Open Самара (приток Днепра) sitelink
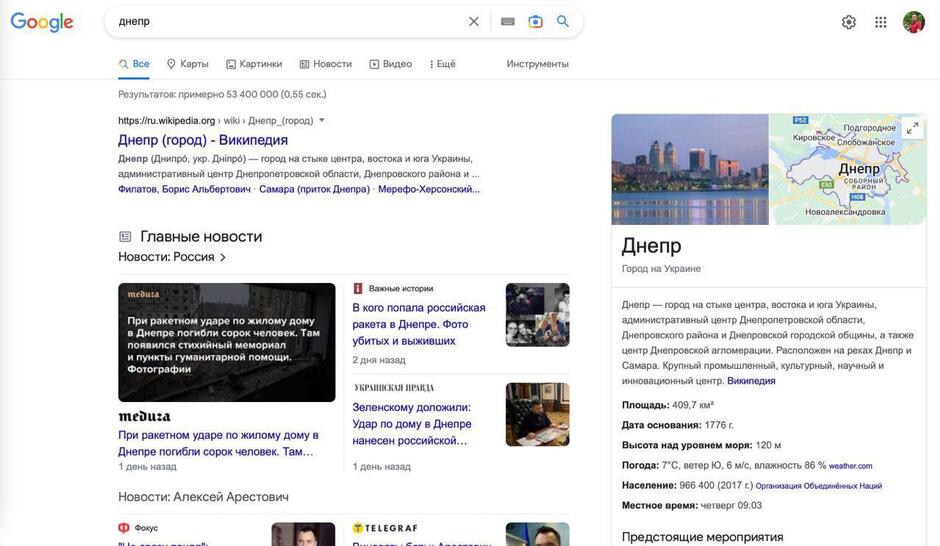940x546 pixels. pyautogui.click(x=314, y=189)
